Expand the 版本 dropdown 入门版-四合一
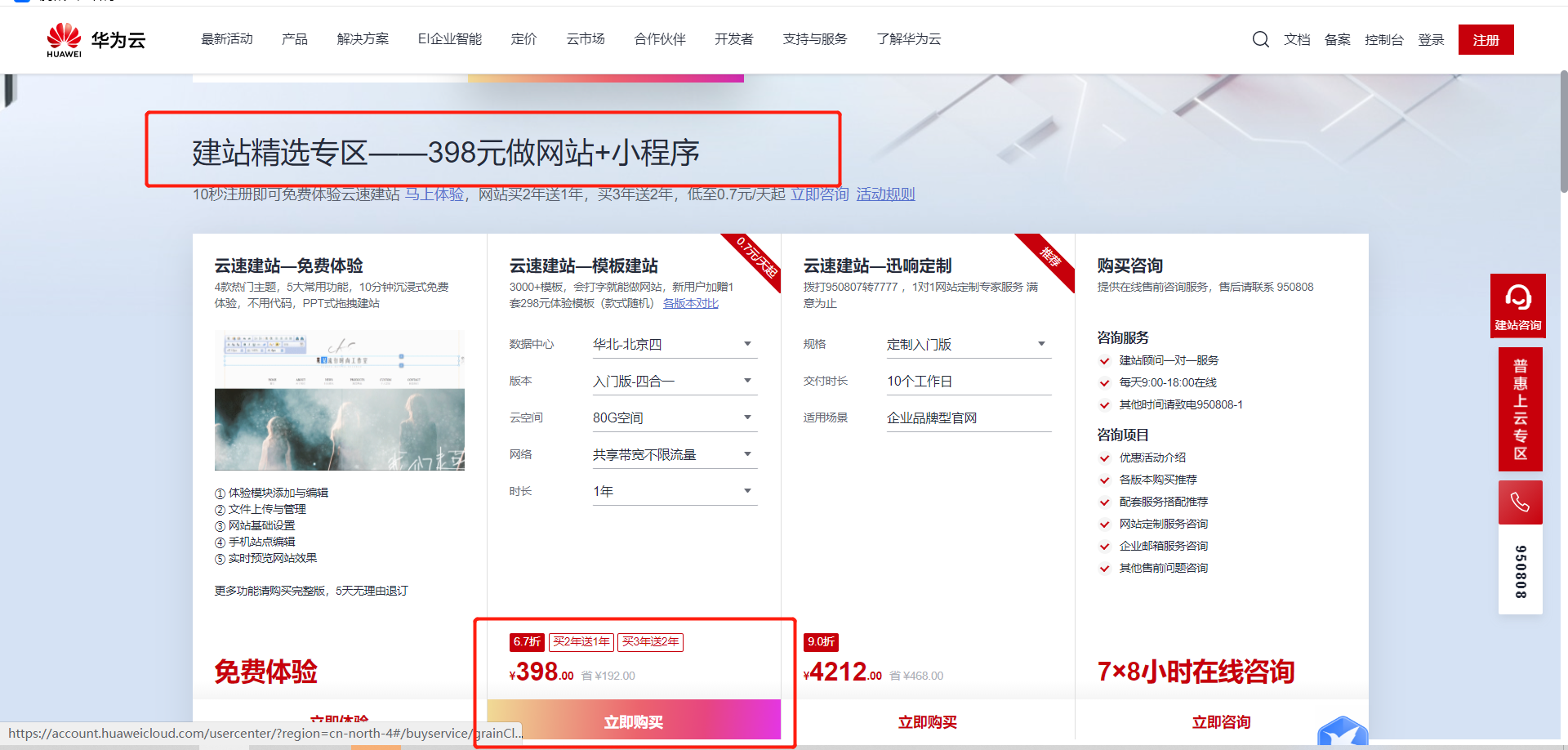The image size is (1568, 750). click(675, 381)
